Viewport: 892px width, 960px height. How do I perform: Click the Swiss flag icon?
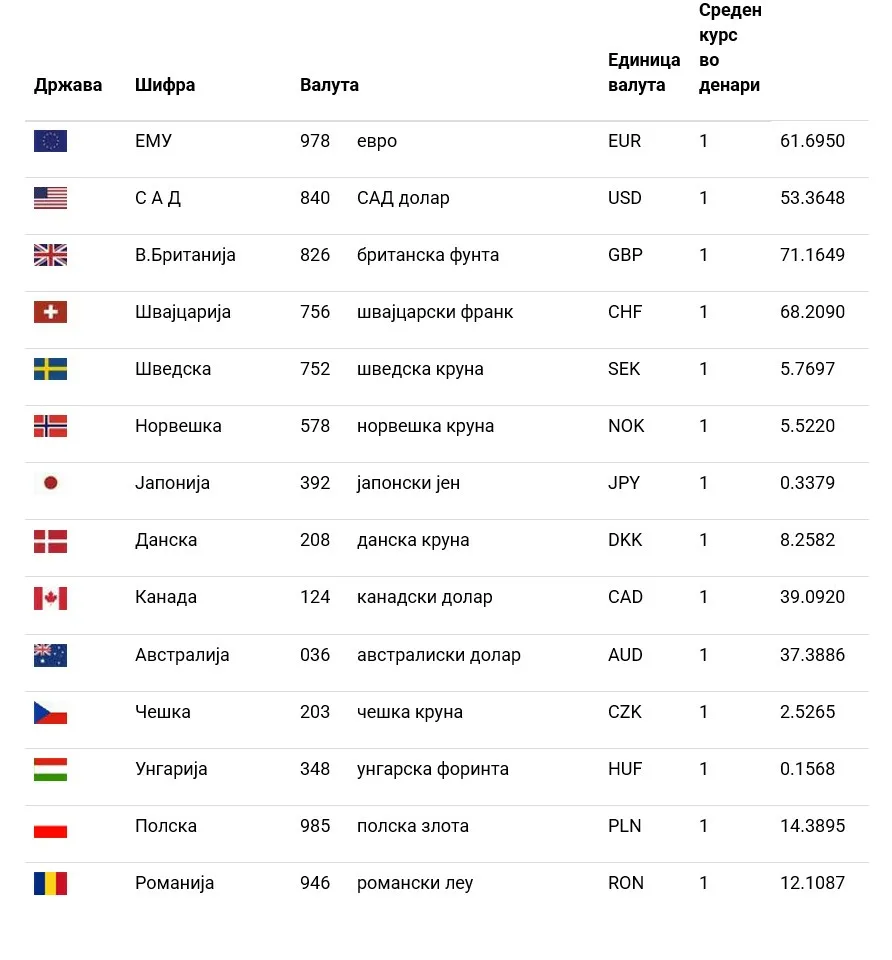50,312
